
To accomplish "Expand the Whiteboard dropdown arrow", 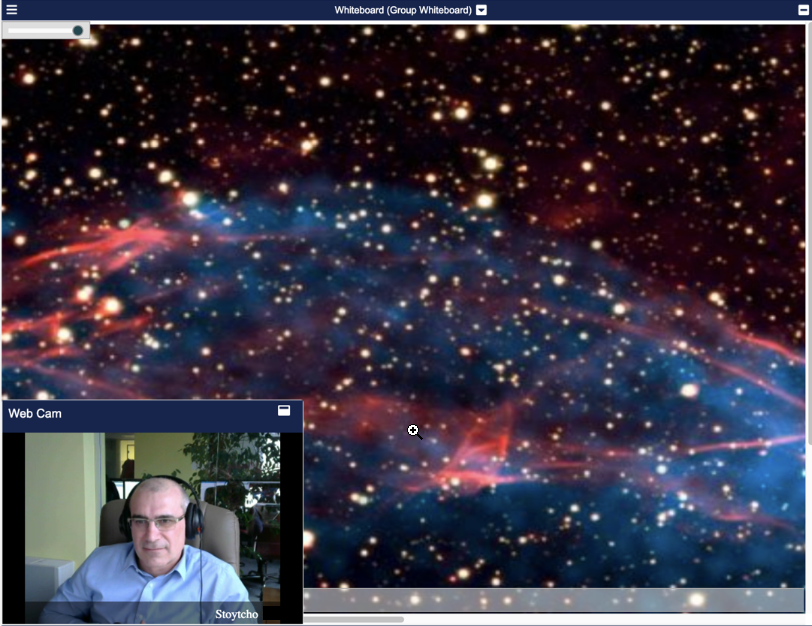I will click(x=482, y=10).
